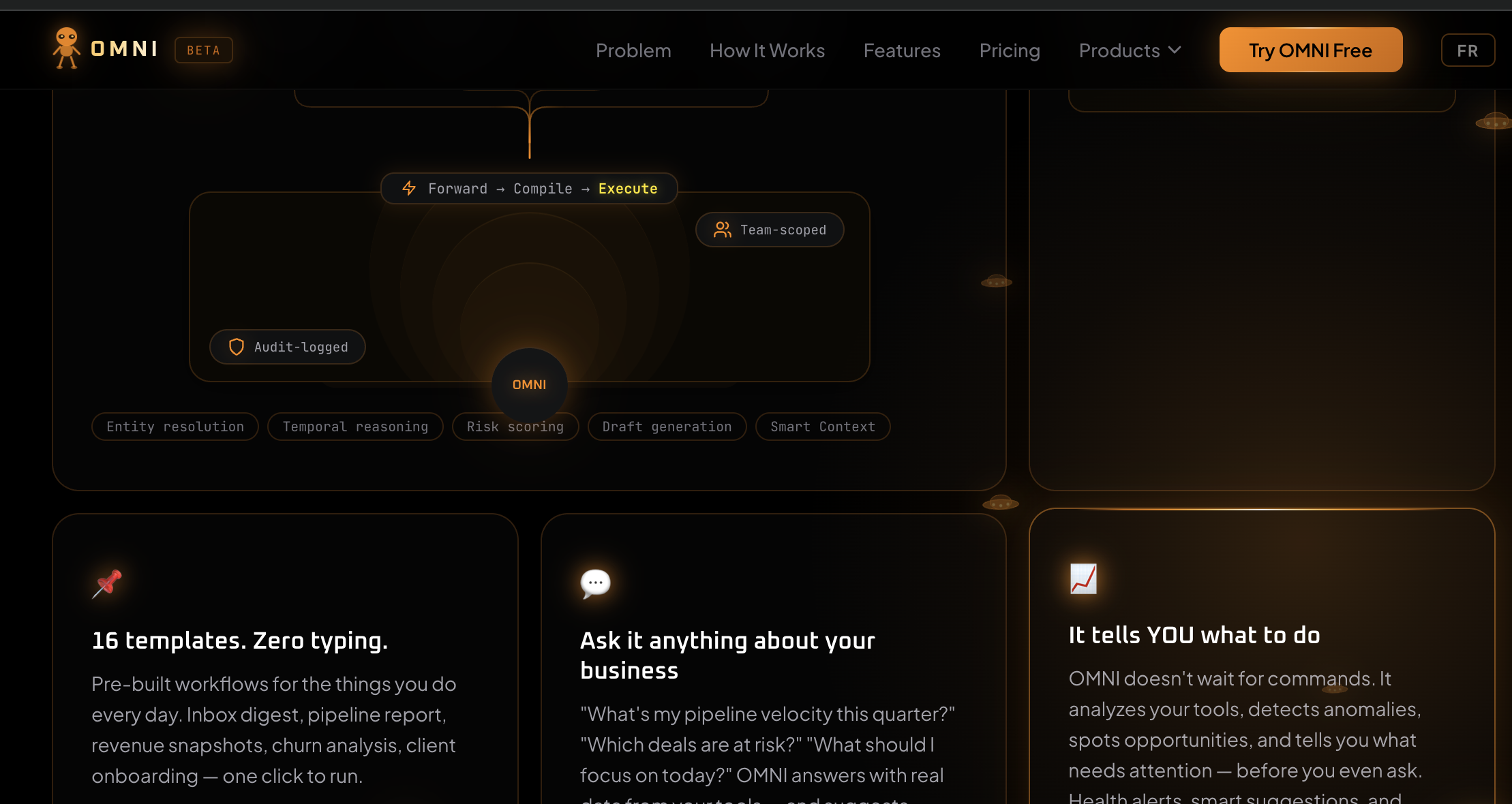Screen dimensions: 1512x804
Task: Click the red pushpin emoji icon
Action: 107,583
